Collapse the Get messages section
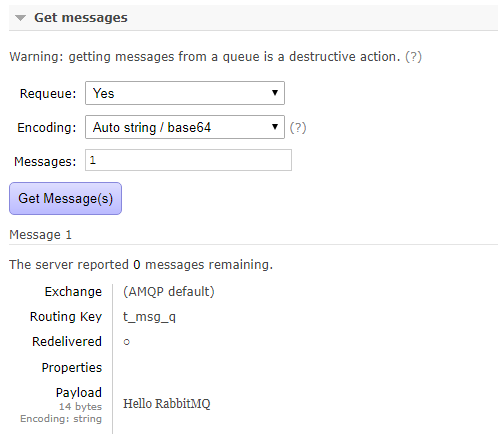The height and width of the screenshot is (440, 498). [x=20, y=18]
